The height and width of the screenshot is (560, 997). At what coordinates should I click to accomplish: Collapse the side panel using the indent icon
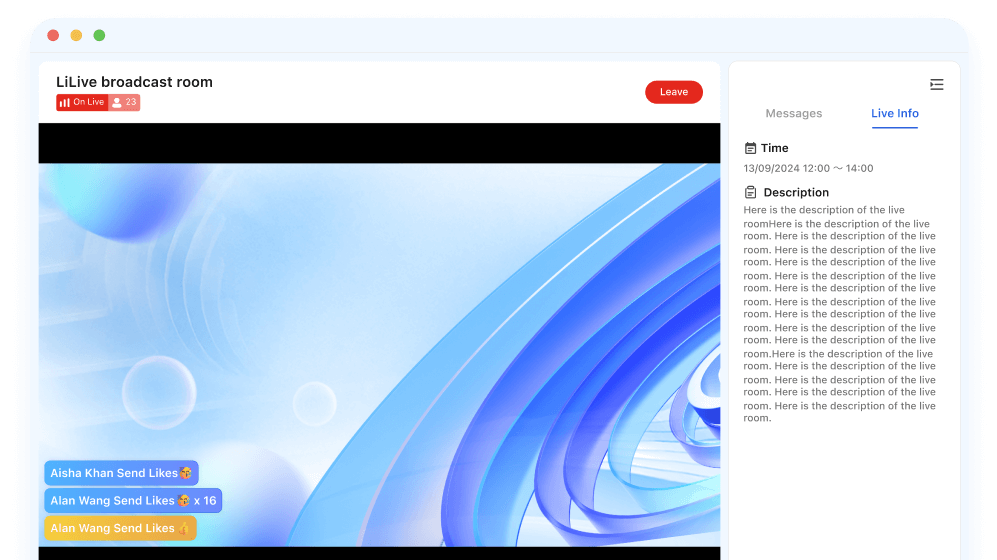pyautogui.click(x=936, y=85)
